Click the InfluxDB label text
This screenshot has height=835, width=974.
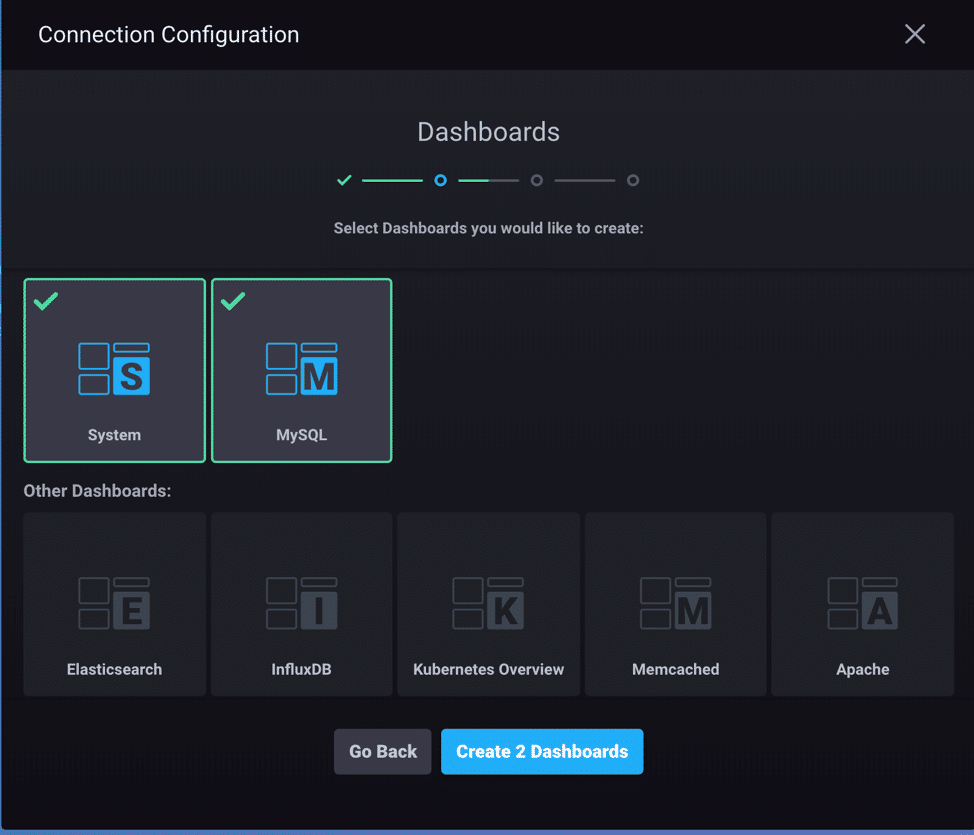(x=301, y=670)
